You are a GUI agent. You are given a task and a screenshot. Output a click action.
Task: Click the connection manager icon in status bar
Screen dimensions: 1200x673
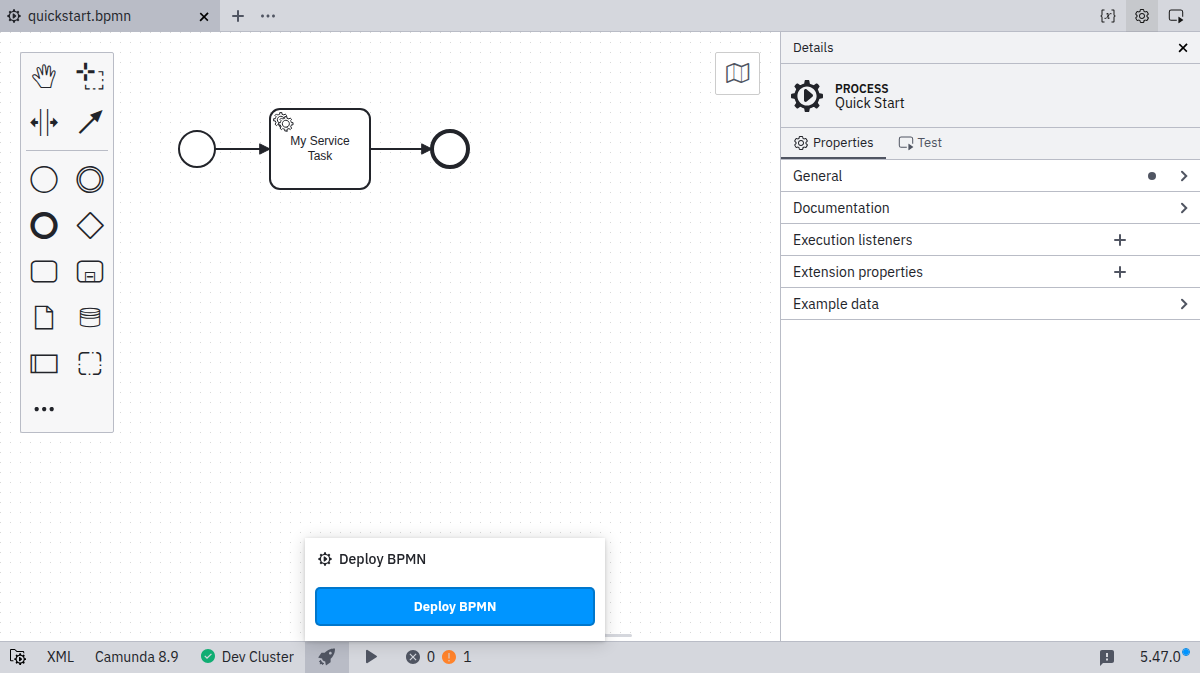coord(17,657)
